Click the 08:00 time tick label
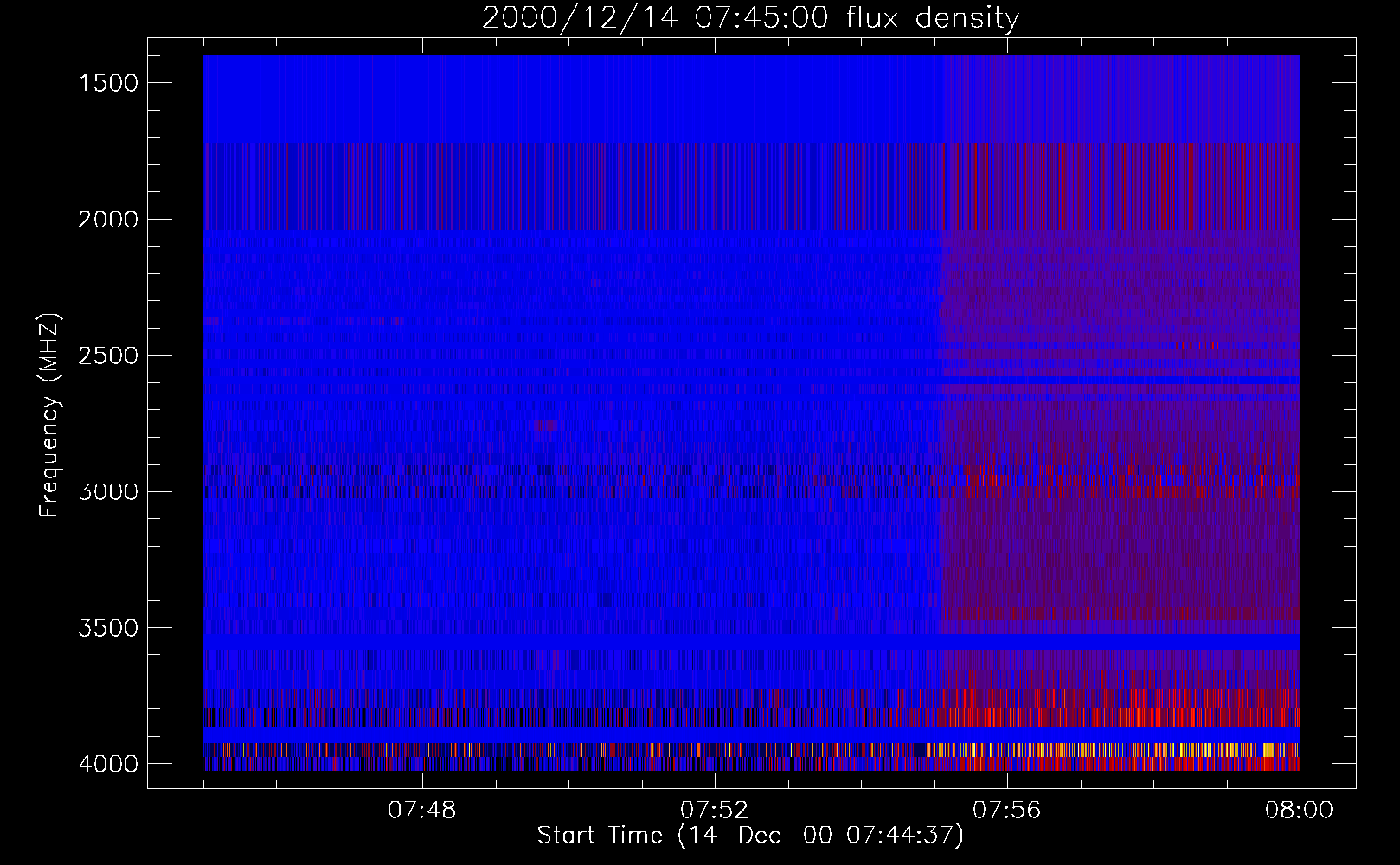The height and width of the screenshot is (865, 1400). [1300, 811]
